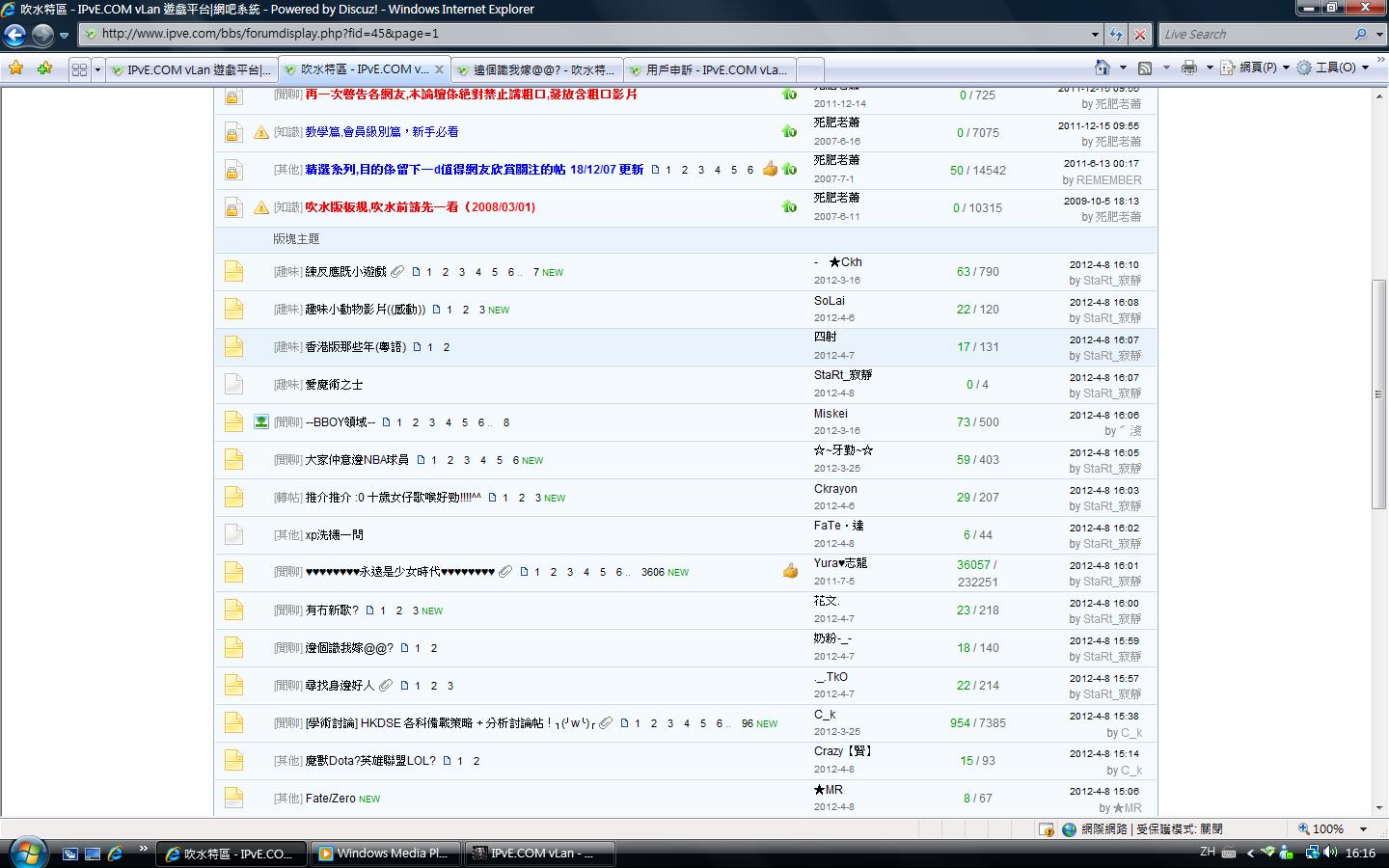Click the red Stop loading icon
Image resolution: width=1389 pixels, height=868 pixels.
[x=1140, y=34]
